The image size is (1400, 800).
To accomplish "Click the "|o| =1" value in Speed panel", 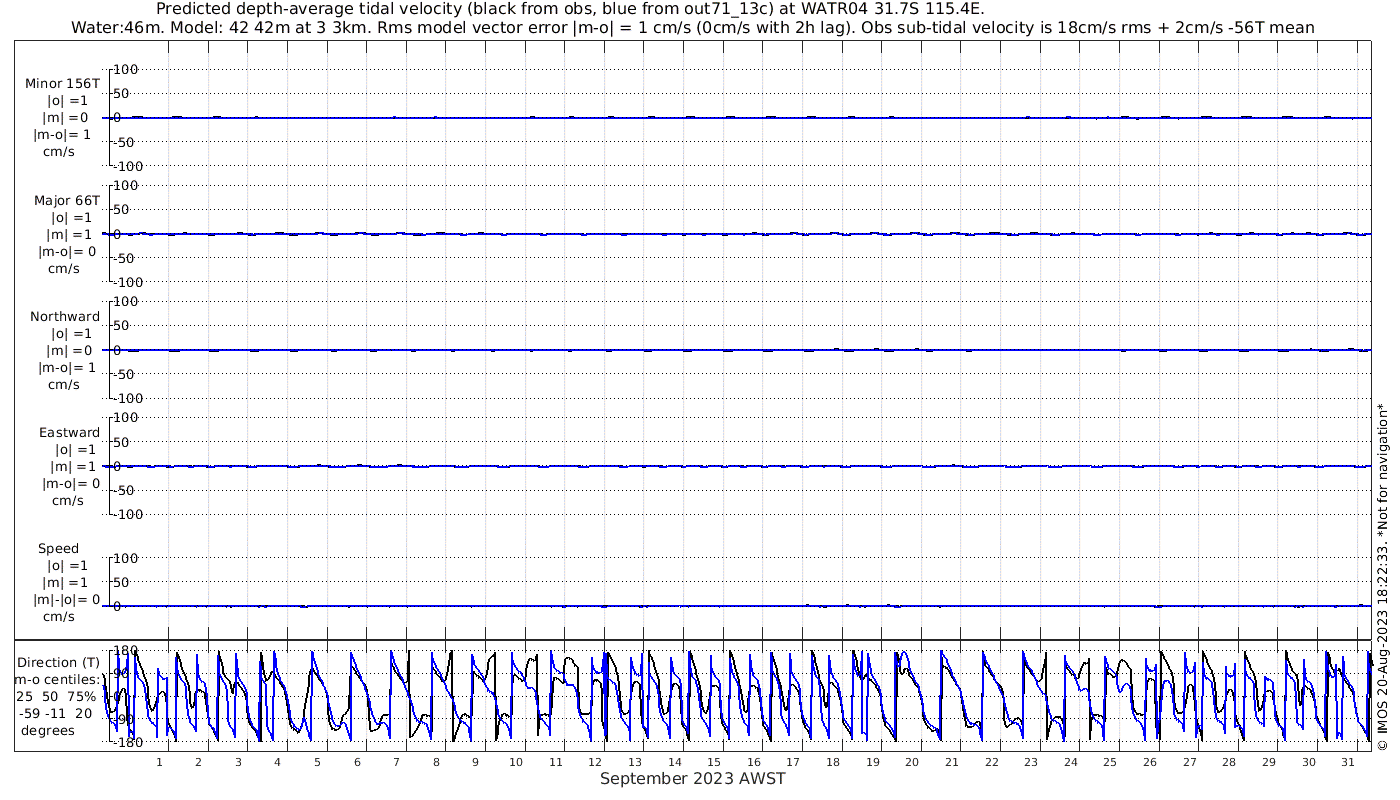I will (x=67, y=565).
